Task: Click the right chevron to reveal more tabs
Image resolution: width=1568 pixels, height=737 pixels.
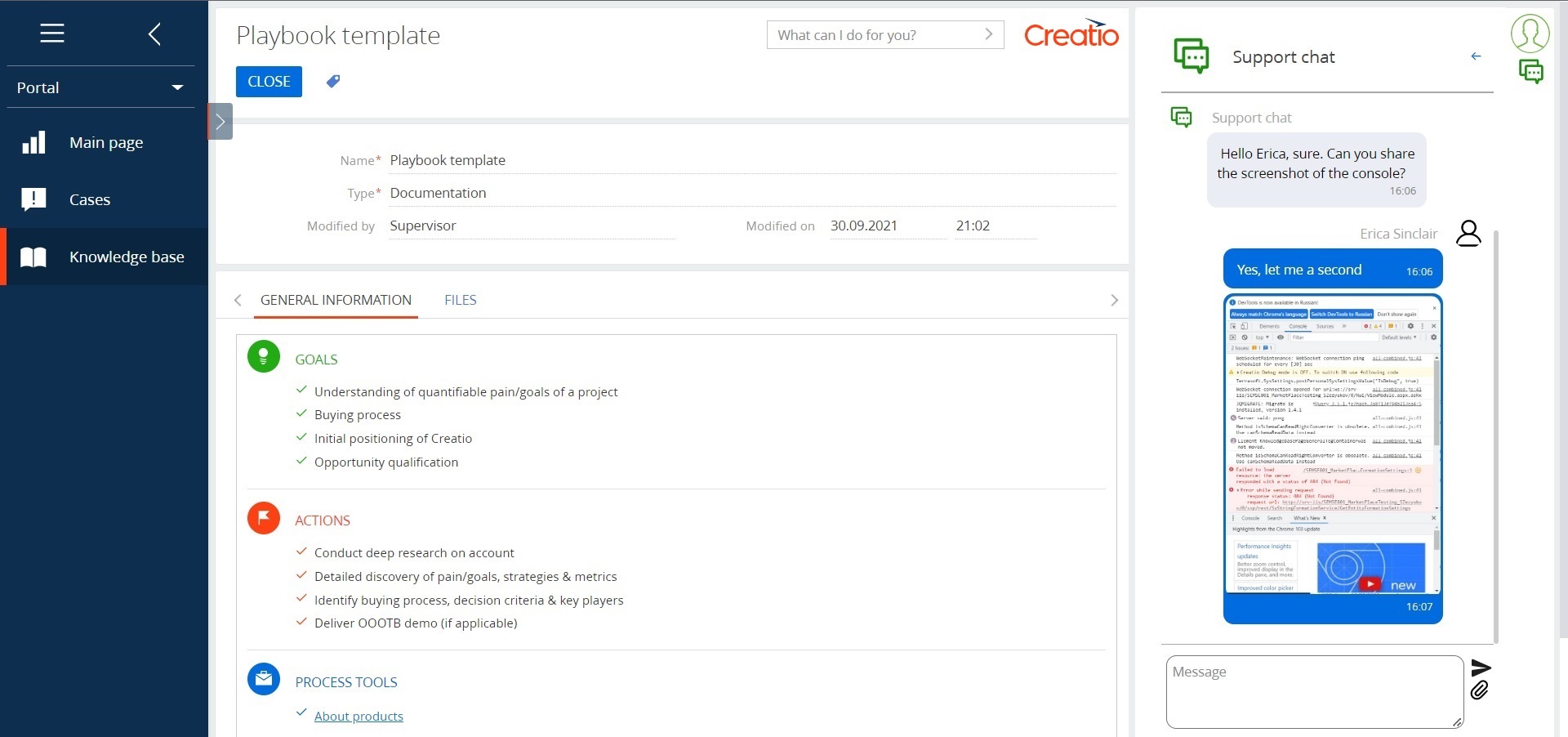Action: coord(1114,300)
